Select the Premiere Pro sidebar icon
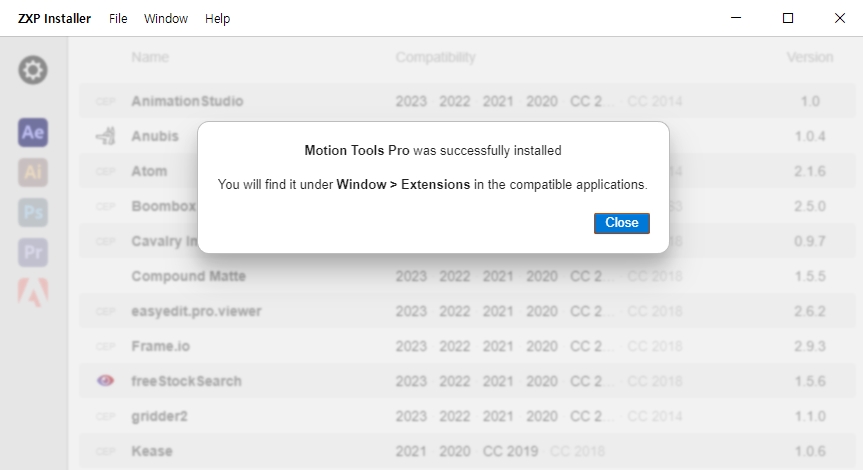The image size is (863, 470). tap(33, 253)
